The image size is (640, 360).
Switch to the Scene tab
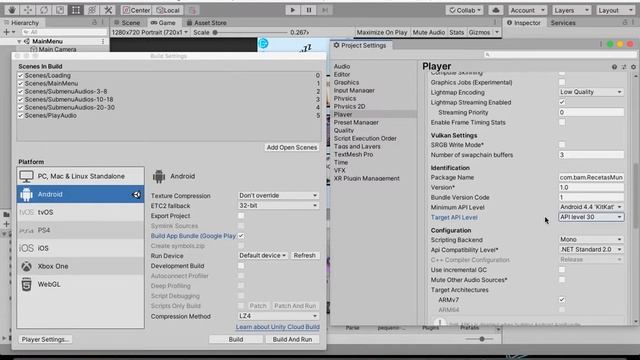[127, 22]
